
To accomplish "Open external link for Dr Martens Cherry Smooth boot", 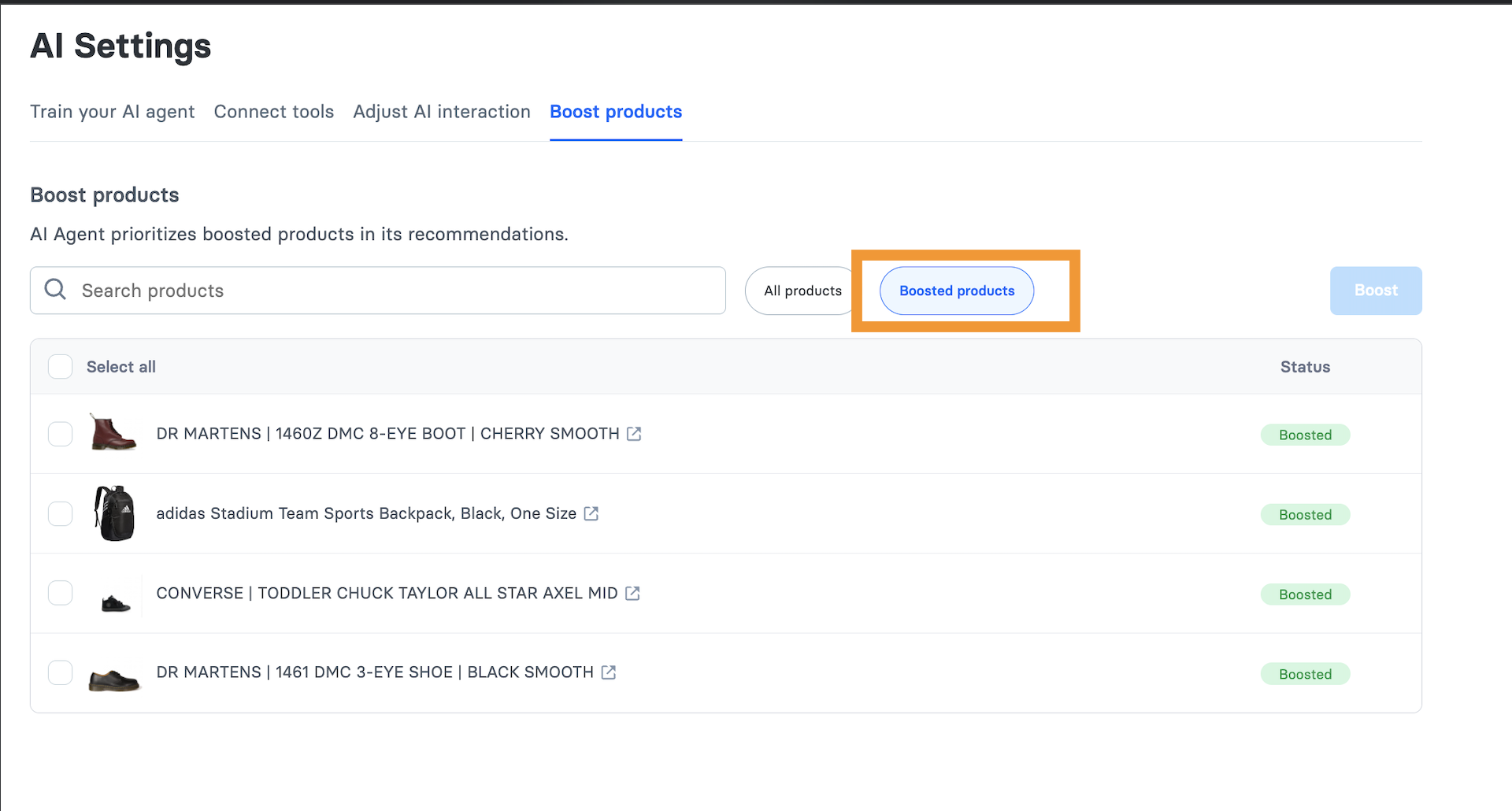I will (x=634, y=434).
